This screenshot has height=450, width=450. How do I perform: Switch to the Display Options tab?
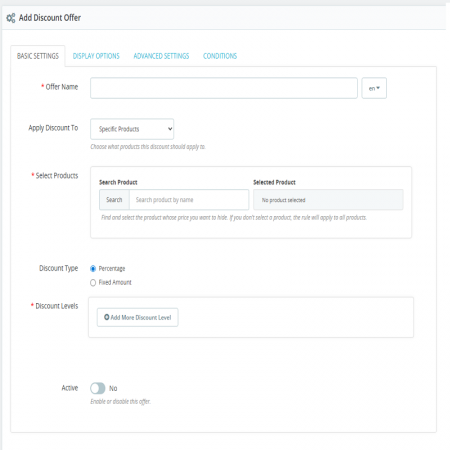[x=96, y=56]
